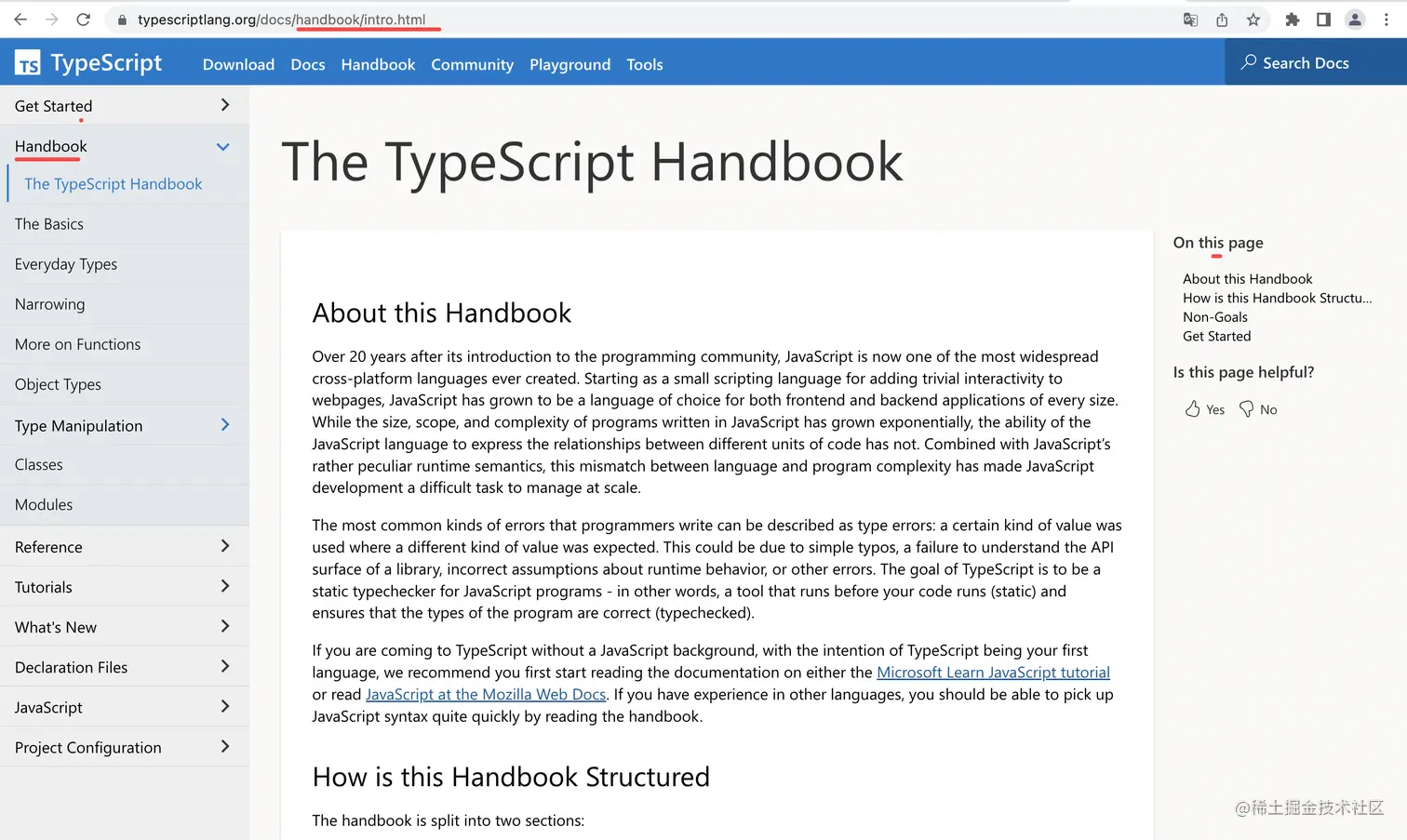The width and height of the screenshot is (1407, 840).
Task: Open Narrowing sidebar page
Action: point(49,304)
